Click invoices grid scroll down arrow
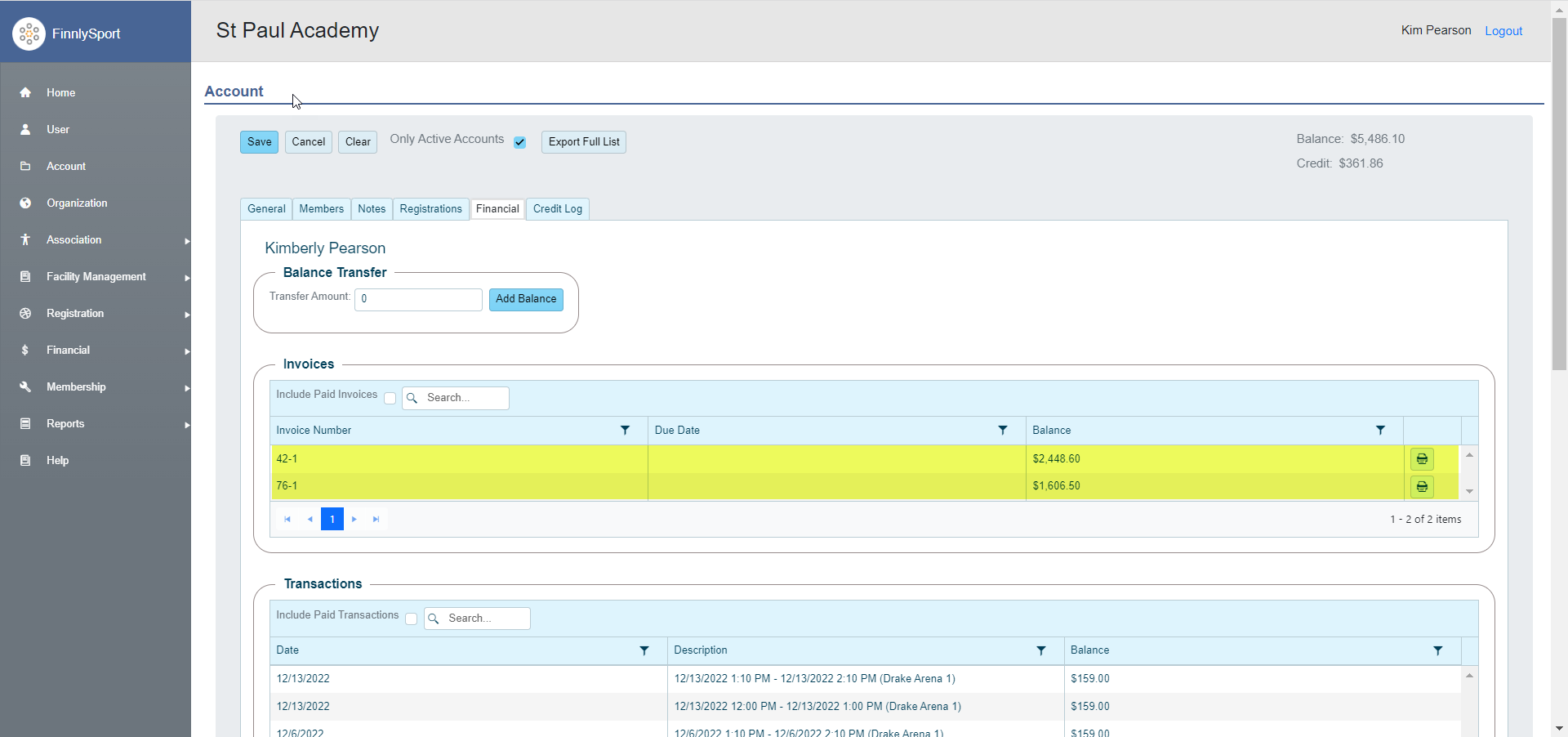 [x=1469, y=491]
